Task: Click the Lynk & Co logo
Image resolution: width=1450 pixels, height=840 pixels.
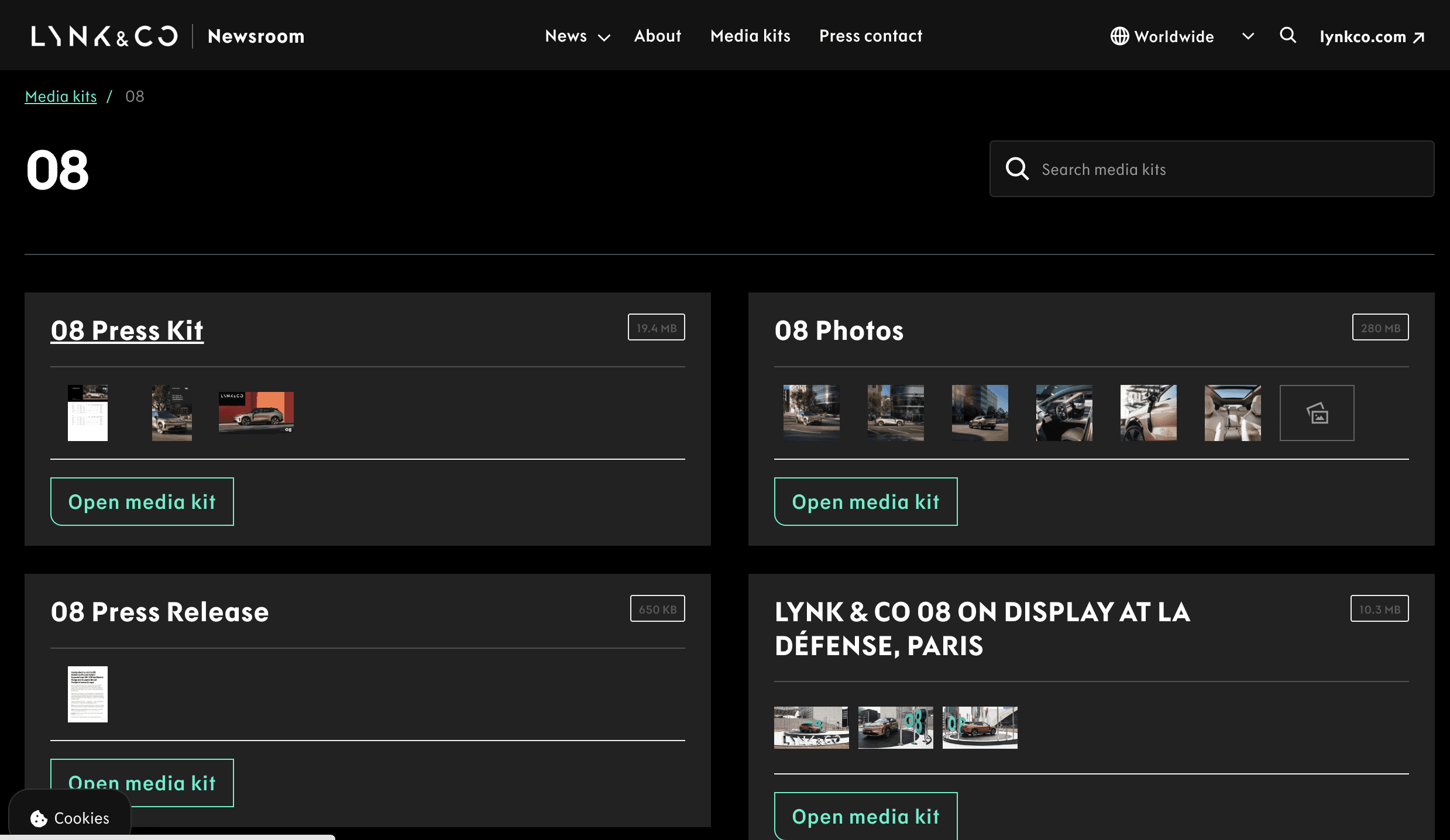Action: (104, 36)
